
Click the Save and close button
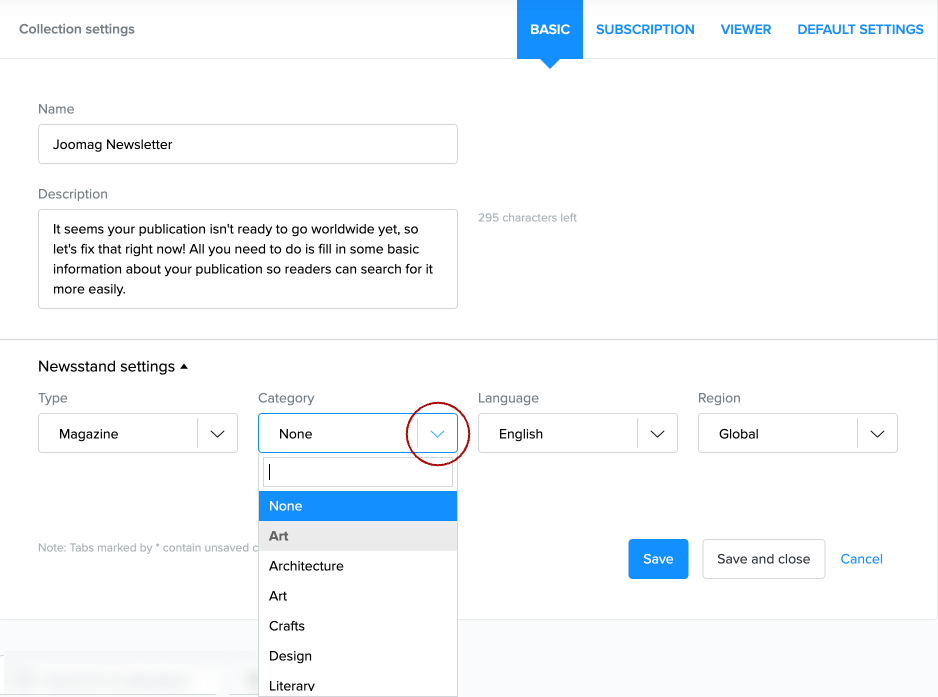763,559
